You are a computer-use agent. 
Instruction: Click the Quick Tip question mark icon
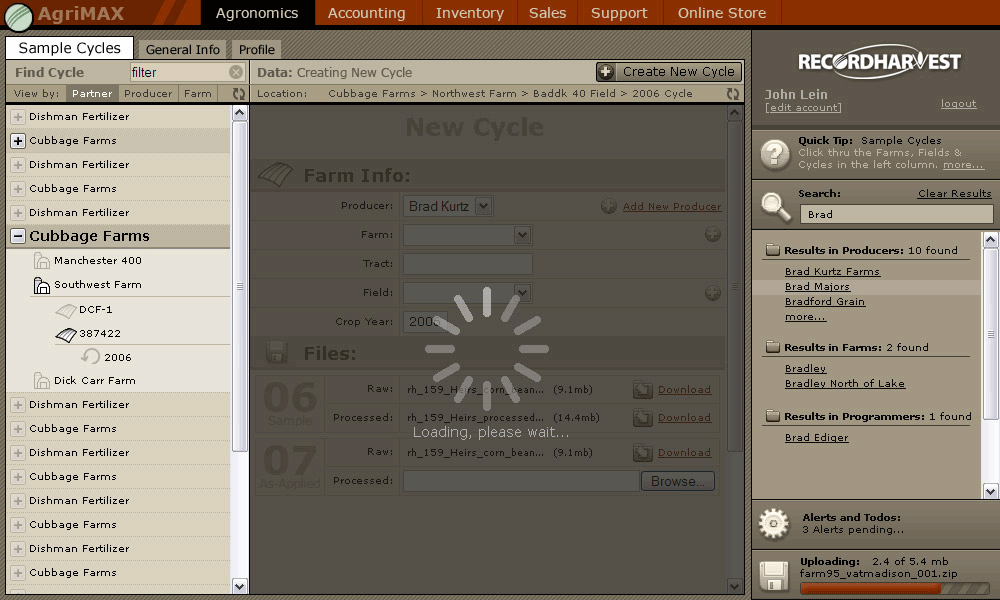tap(776, 154)
